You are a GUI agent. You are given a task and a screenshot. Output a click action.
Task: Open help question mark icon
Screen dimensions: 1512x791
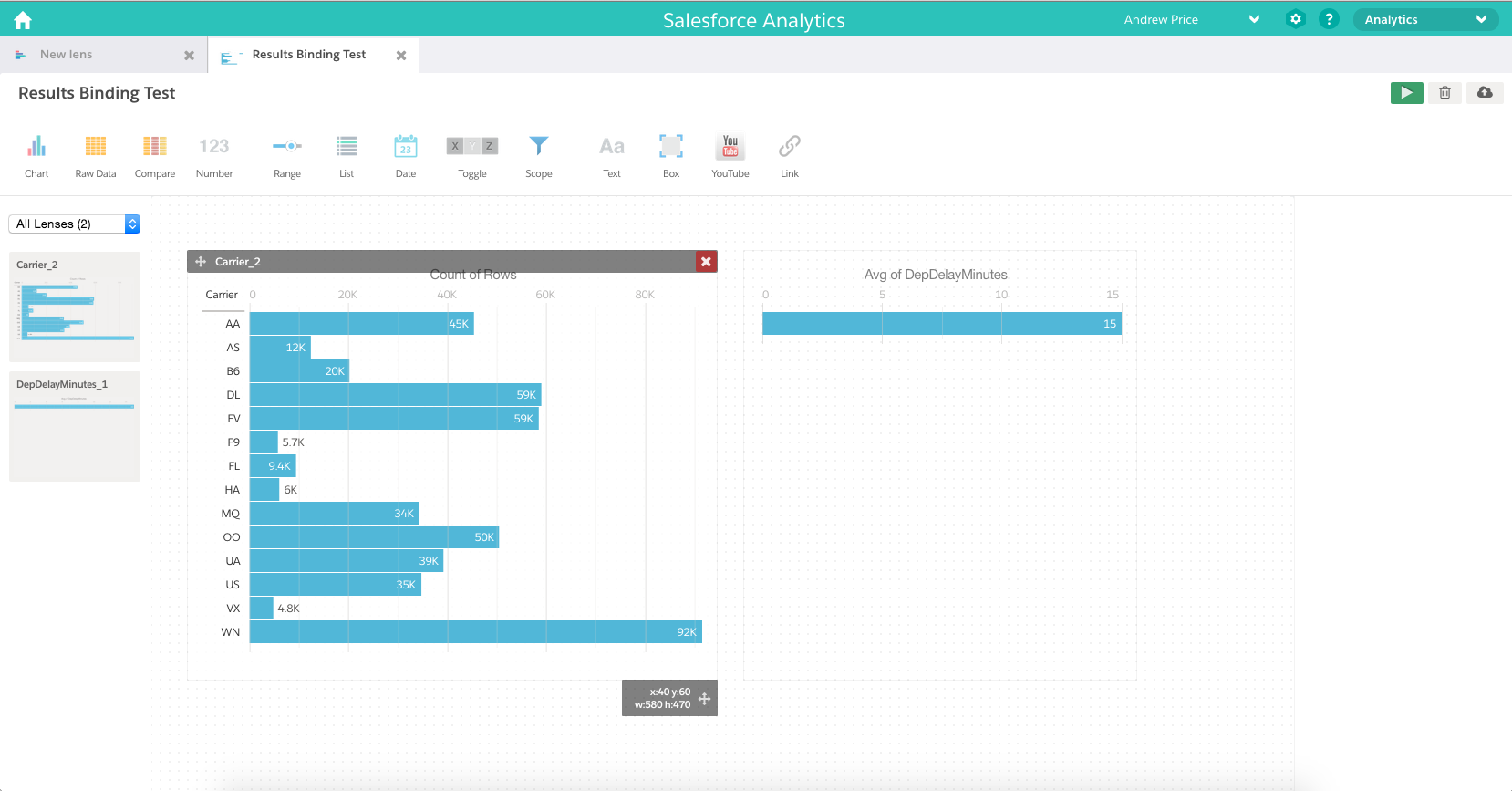1330,19
